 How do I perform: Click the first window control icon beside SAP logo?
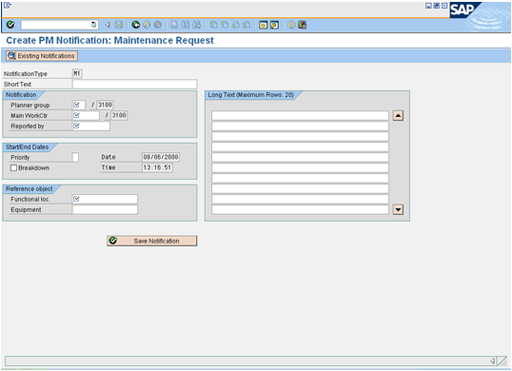click(429, 6)
